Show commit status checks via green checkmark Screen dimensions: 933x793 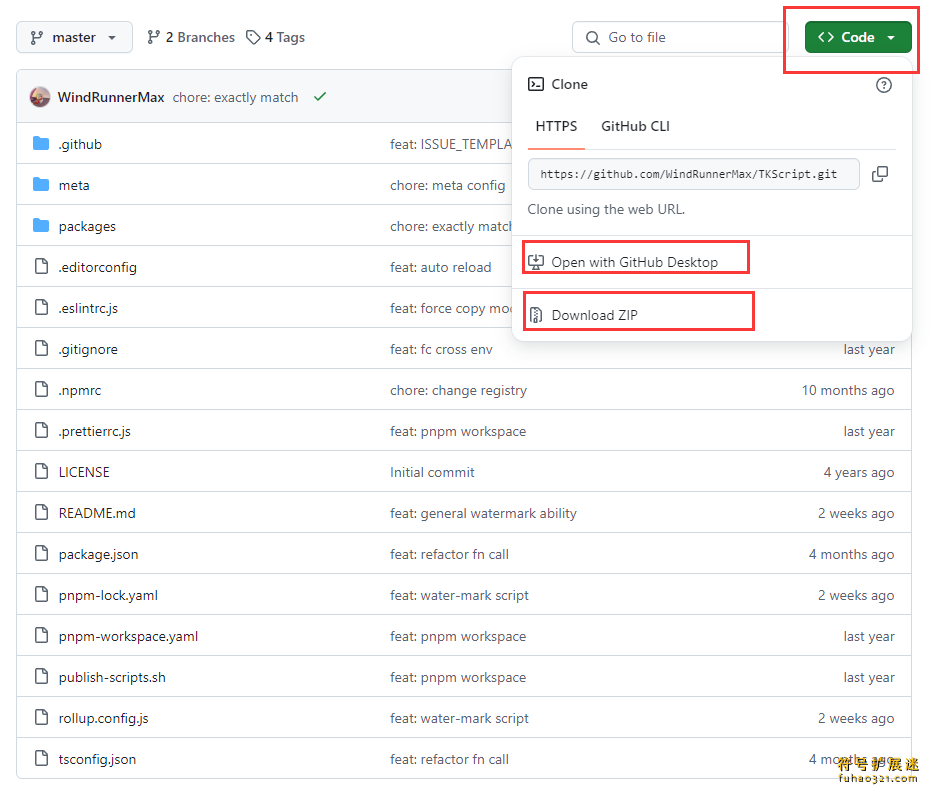[x=320, y=96]
